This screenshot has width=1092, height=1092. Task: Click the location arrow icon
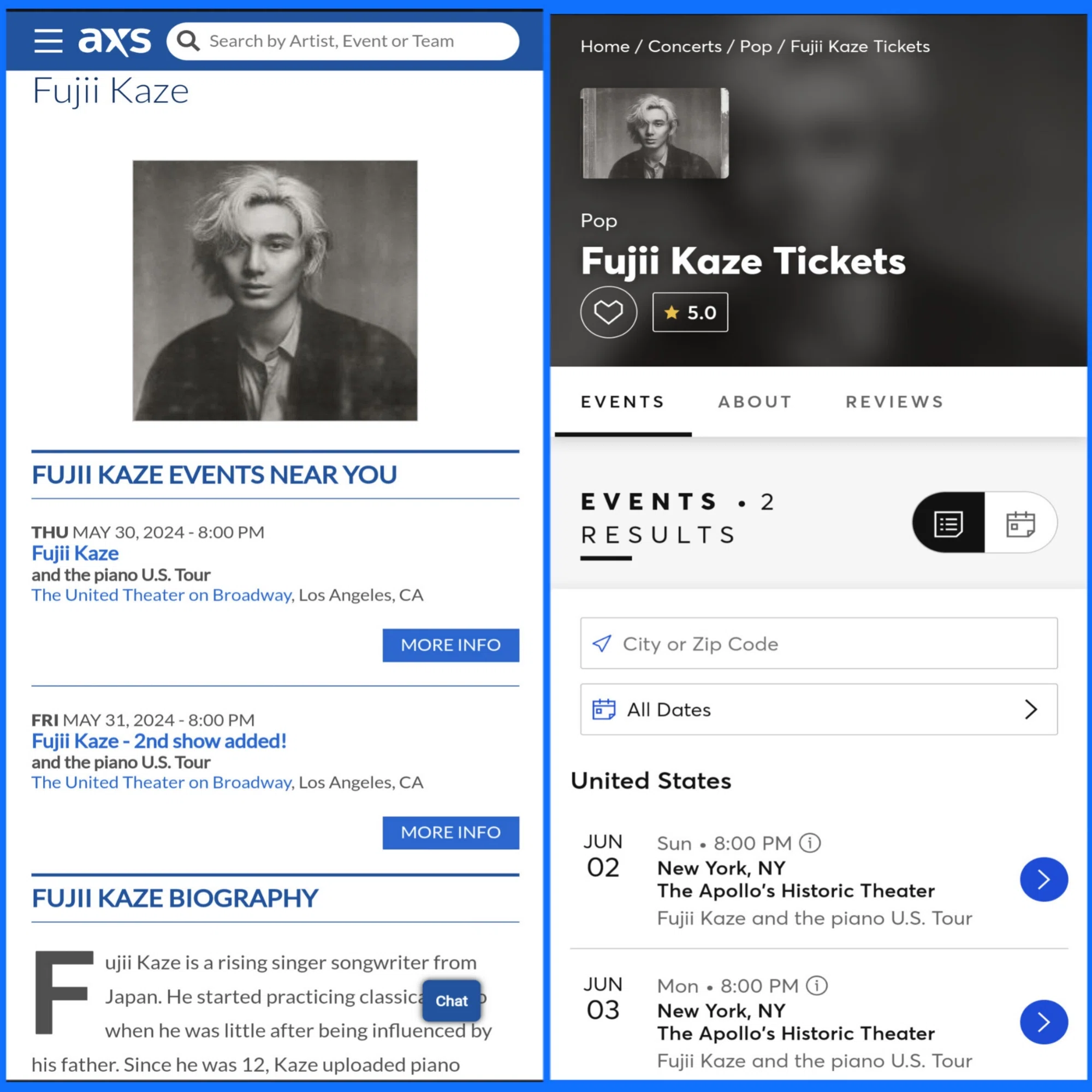[601, 643]
